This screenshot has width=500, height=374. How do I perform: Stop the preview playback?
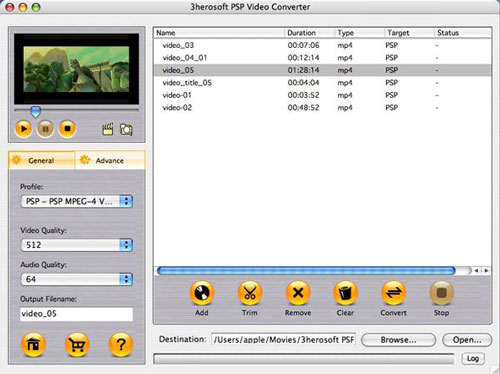67,129
